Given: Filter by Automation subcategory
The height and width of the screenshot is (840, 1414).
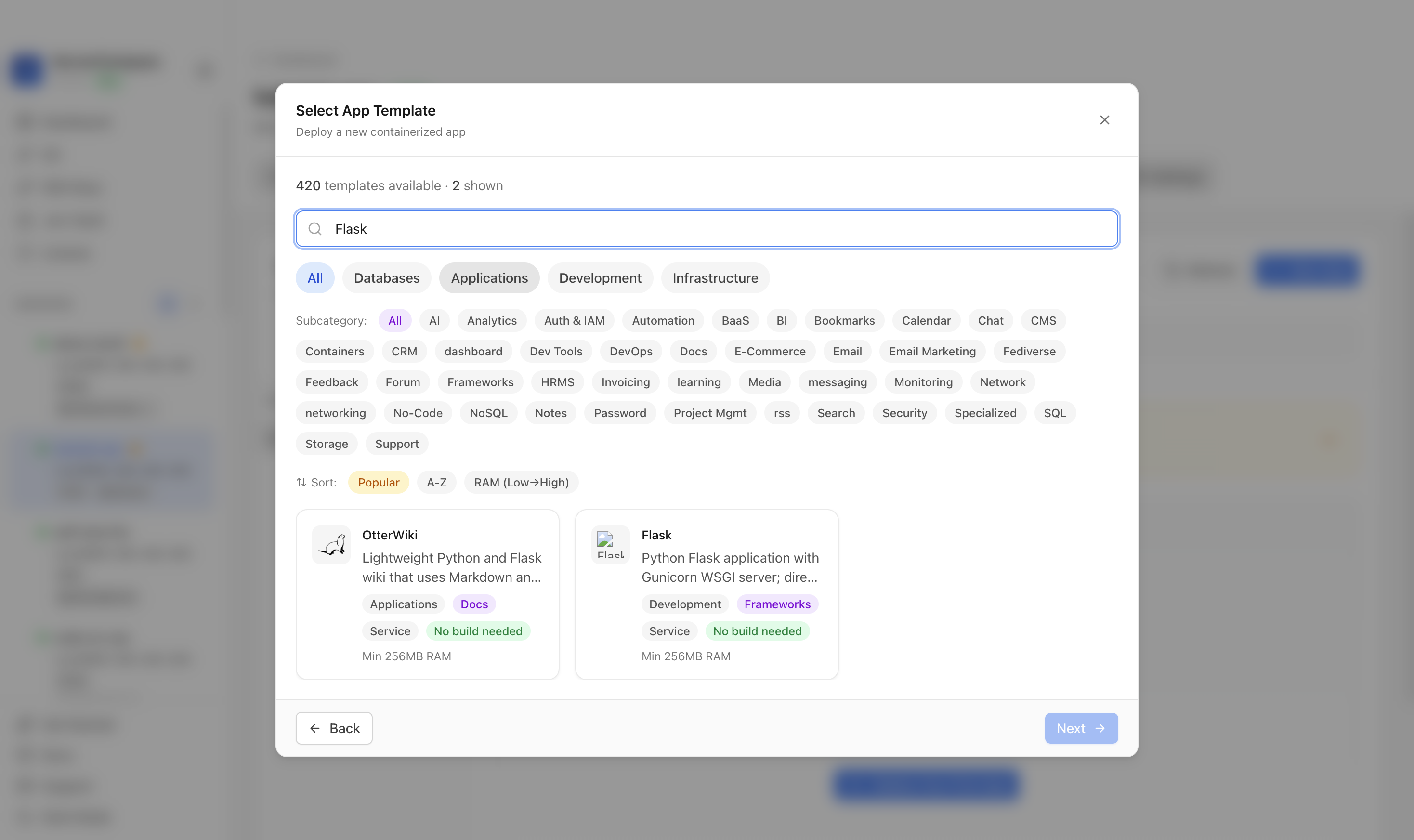Looking at the screenshot, I should pyautogui.click(x=663, y=320).
